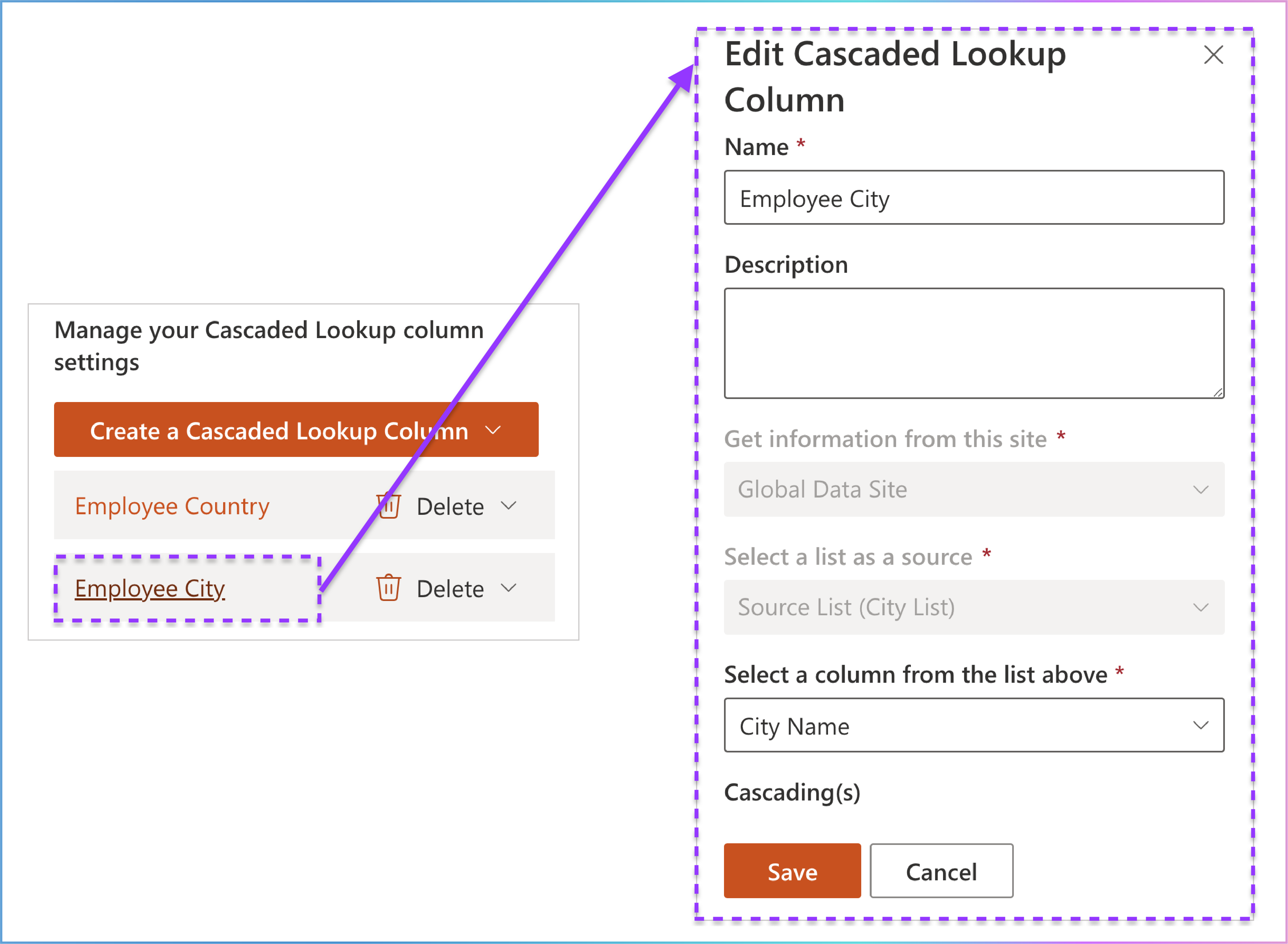Open the Employee Country column link
This screenshot has height=944, width=1288.
point(172,506)
